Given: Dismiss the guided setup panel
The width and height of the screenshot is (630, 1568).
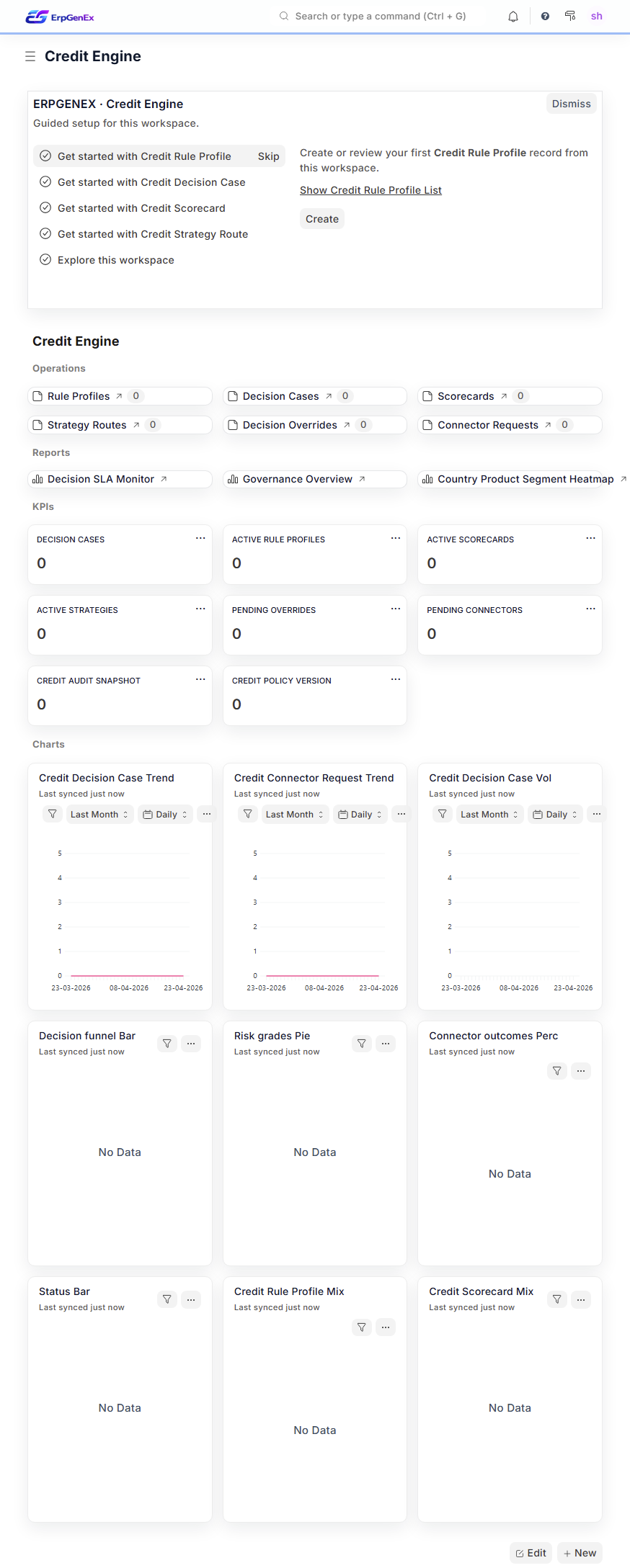Looking at the screenshot, I should (x=571, y=104).
